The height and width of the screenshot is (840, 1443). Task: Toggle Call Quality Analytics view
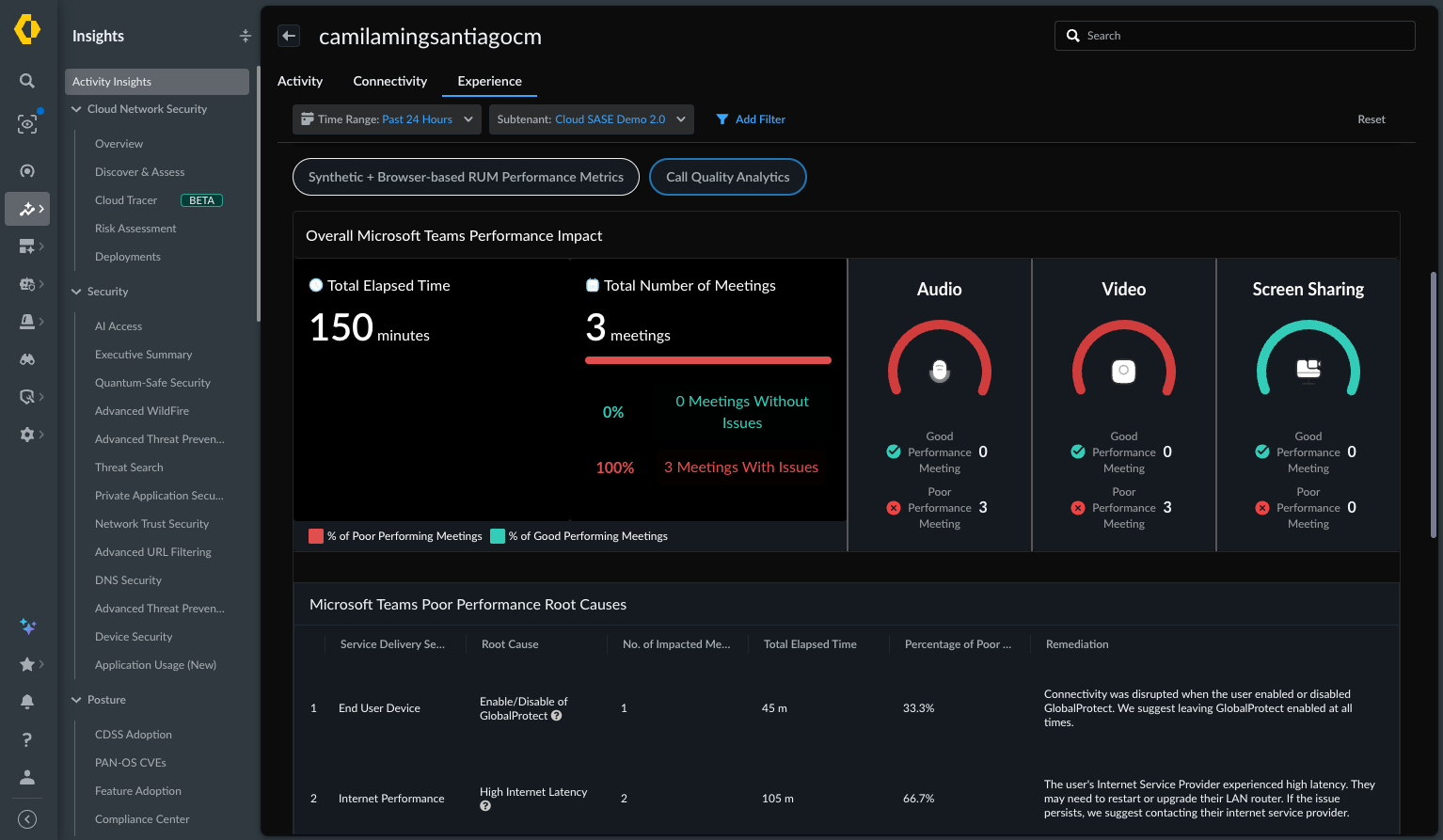pos(728,177)
